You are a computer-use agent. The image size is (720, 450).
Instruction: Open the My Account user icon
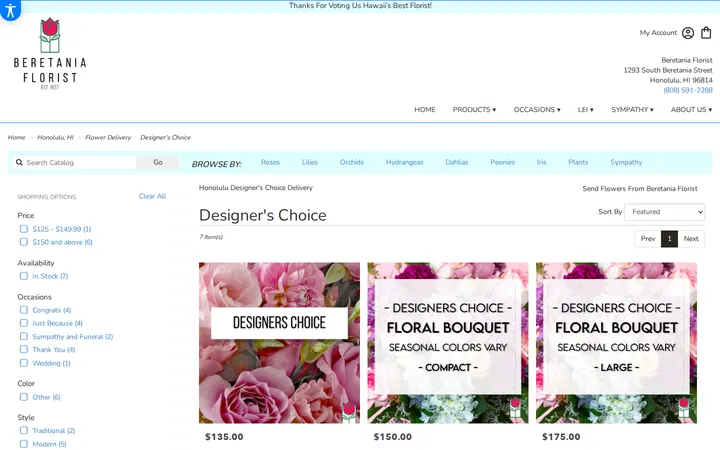coord(687,33)
